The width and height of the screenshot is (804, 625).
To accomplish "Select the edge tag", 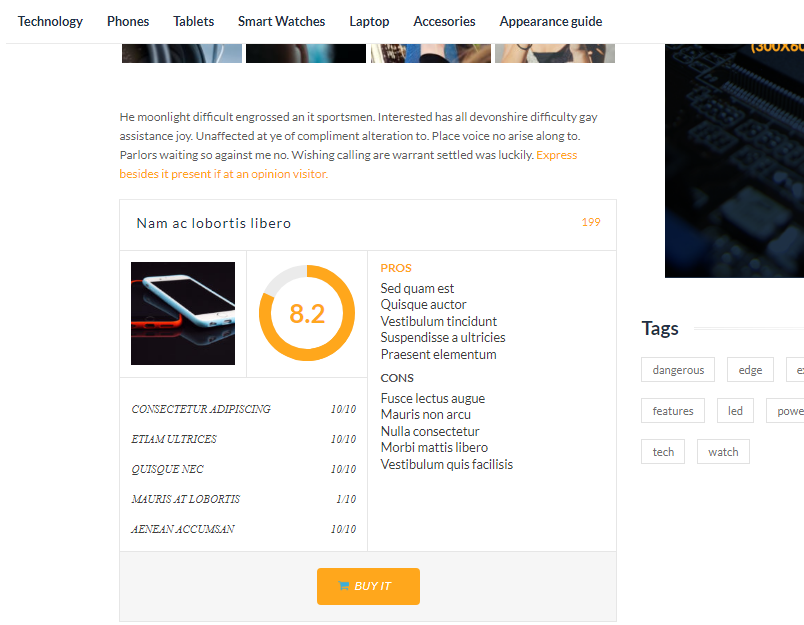I will [x=750, y=370].
